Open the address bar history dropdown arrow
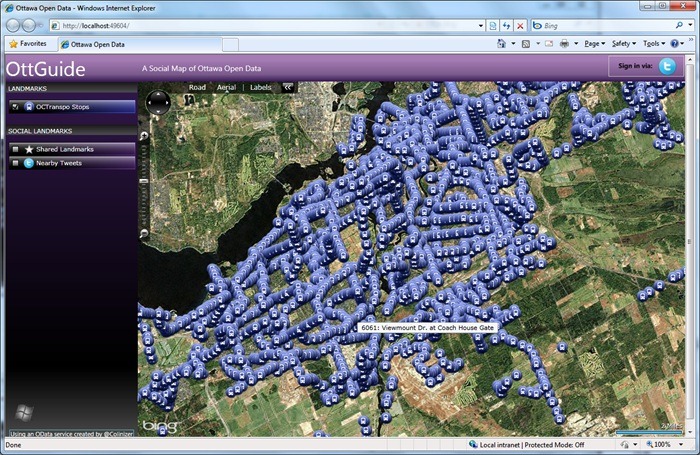The height and width of the screenshot is (455, 700). (481, 26)
